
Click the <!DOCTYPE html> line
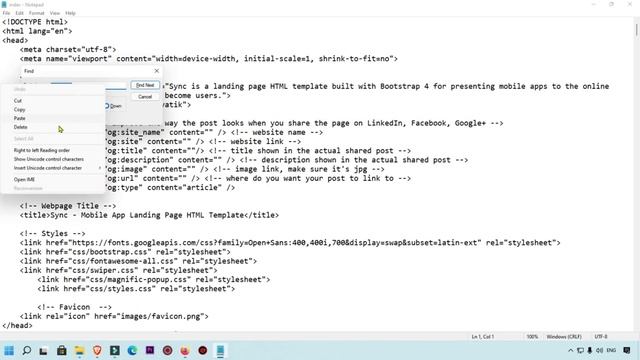point(35,22)
